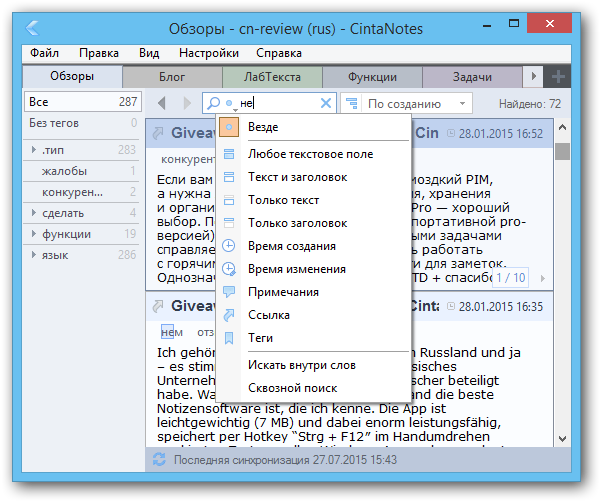
Task: Click the clock-edit icon for Время изменения
Action: 229,269
